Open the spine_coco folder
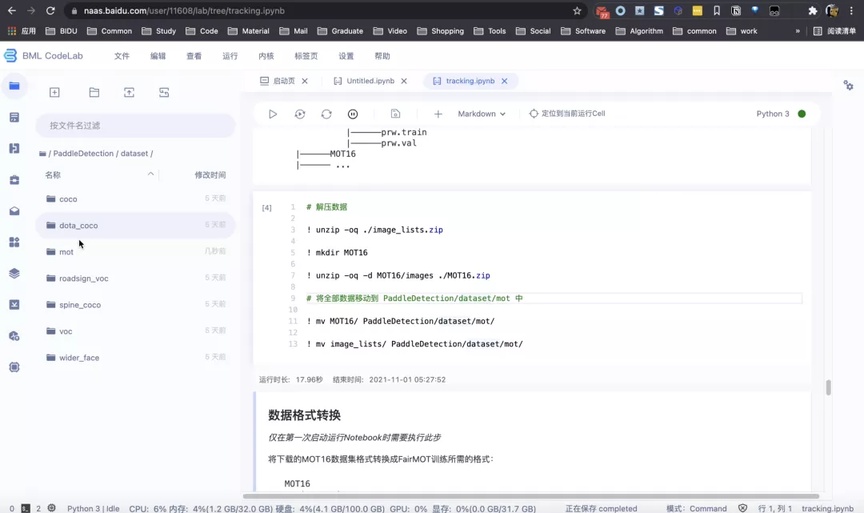The width and height of the screenshot is (864, 513). 136,305
